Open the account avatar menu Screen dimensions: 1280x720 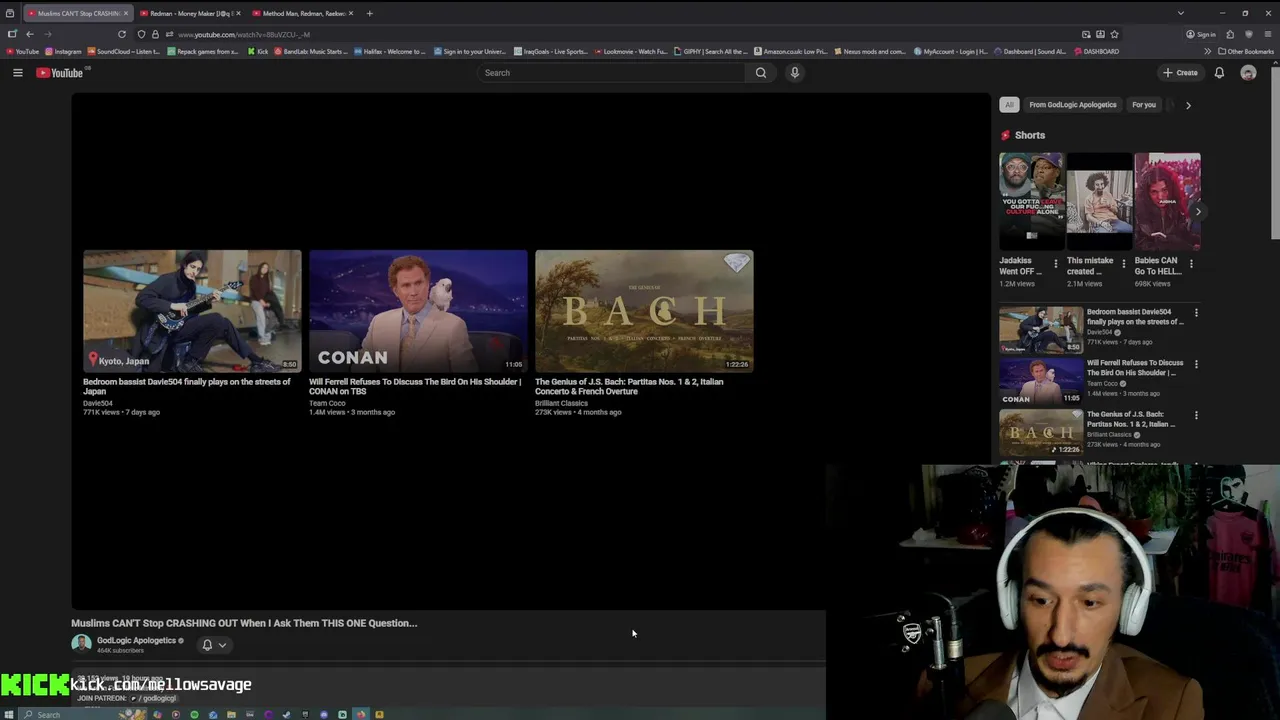(1248, 73)
